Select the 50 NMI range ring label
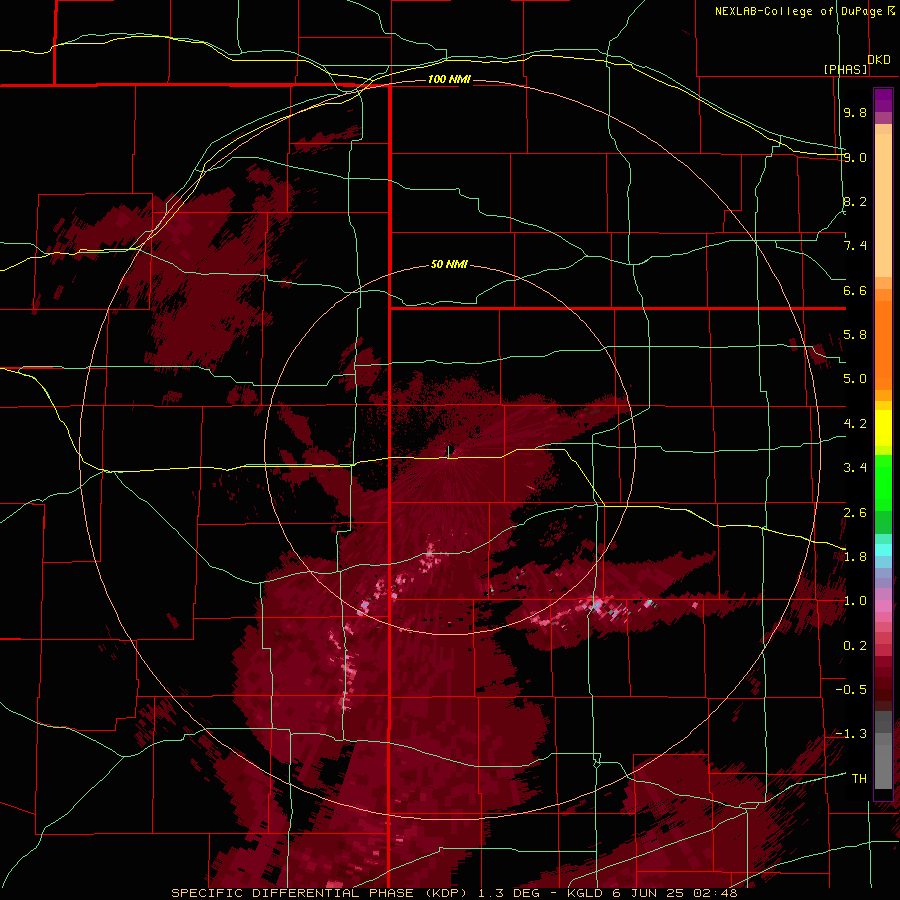Viewport: 900px width, 900px height. pyautogui.click(x=449, y=264)
